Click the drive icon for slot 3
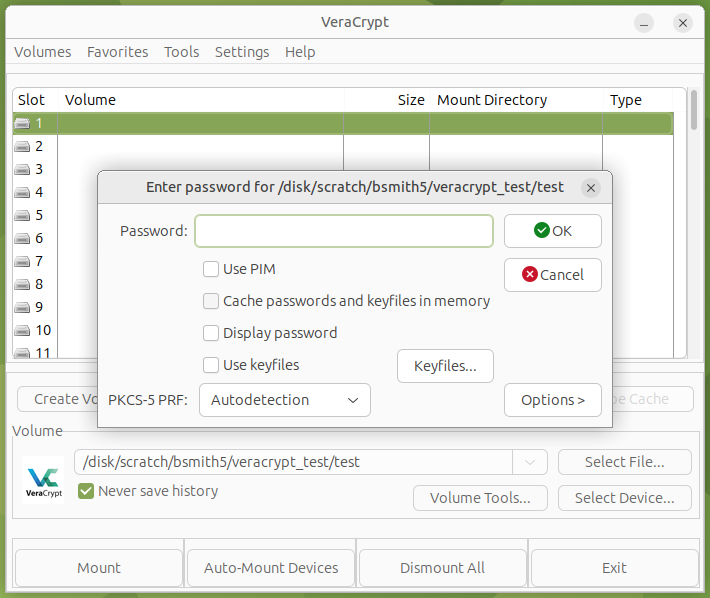This screenshot has width=710, height=598. 22,169
